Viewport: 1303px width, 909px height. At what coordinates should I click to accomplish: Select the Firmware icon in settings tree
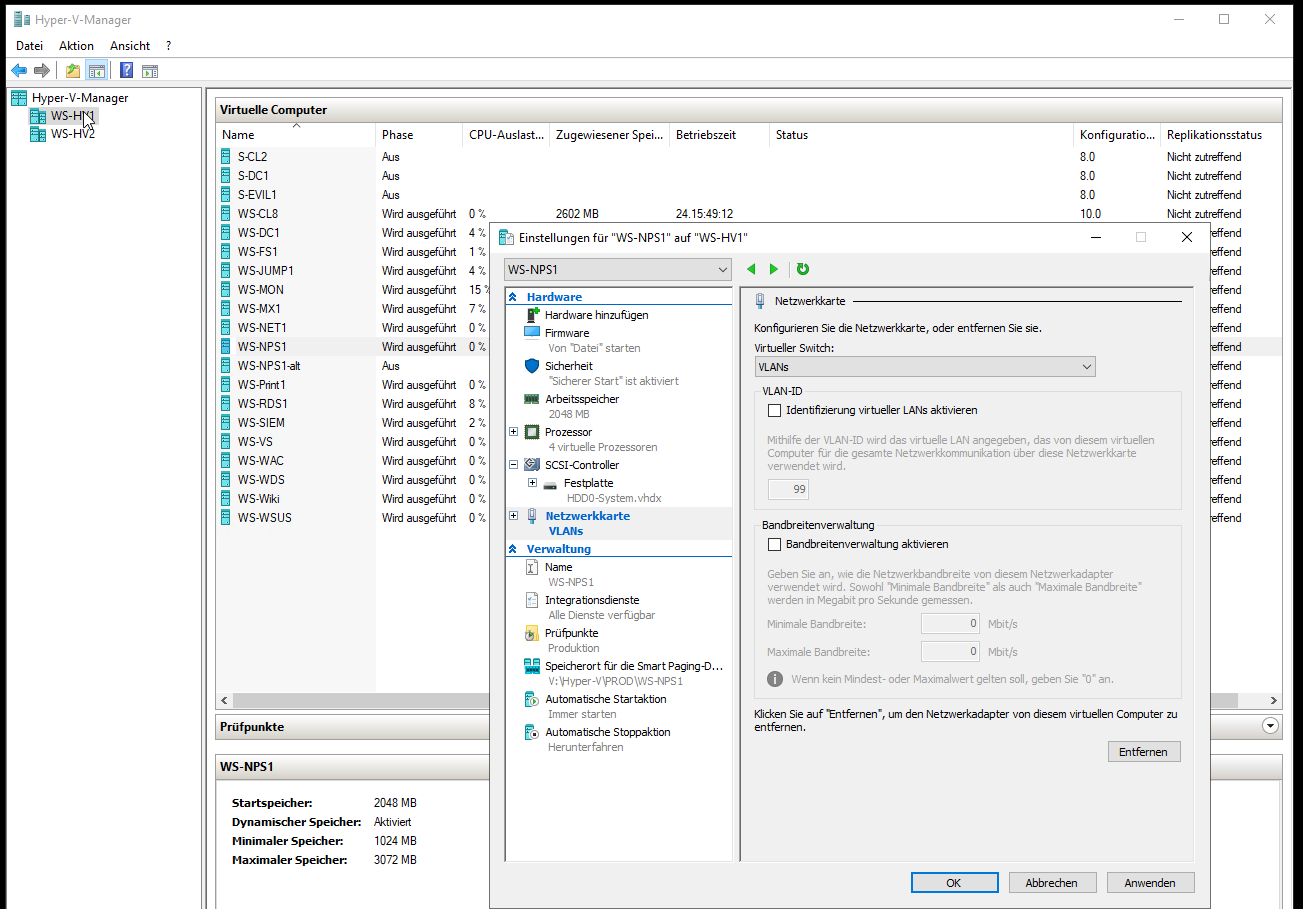(x=532, y=333)
